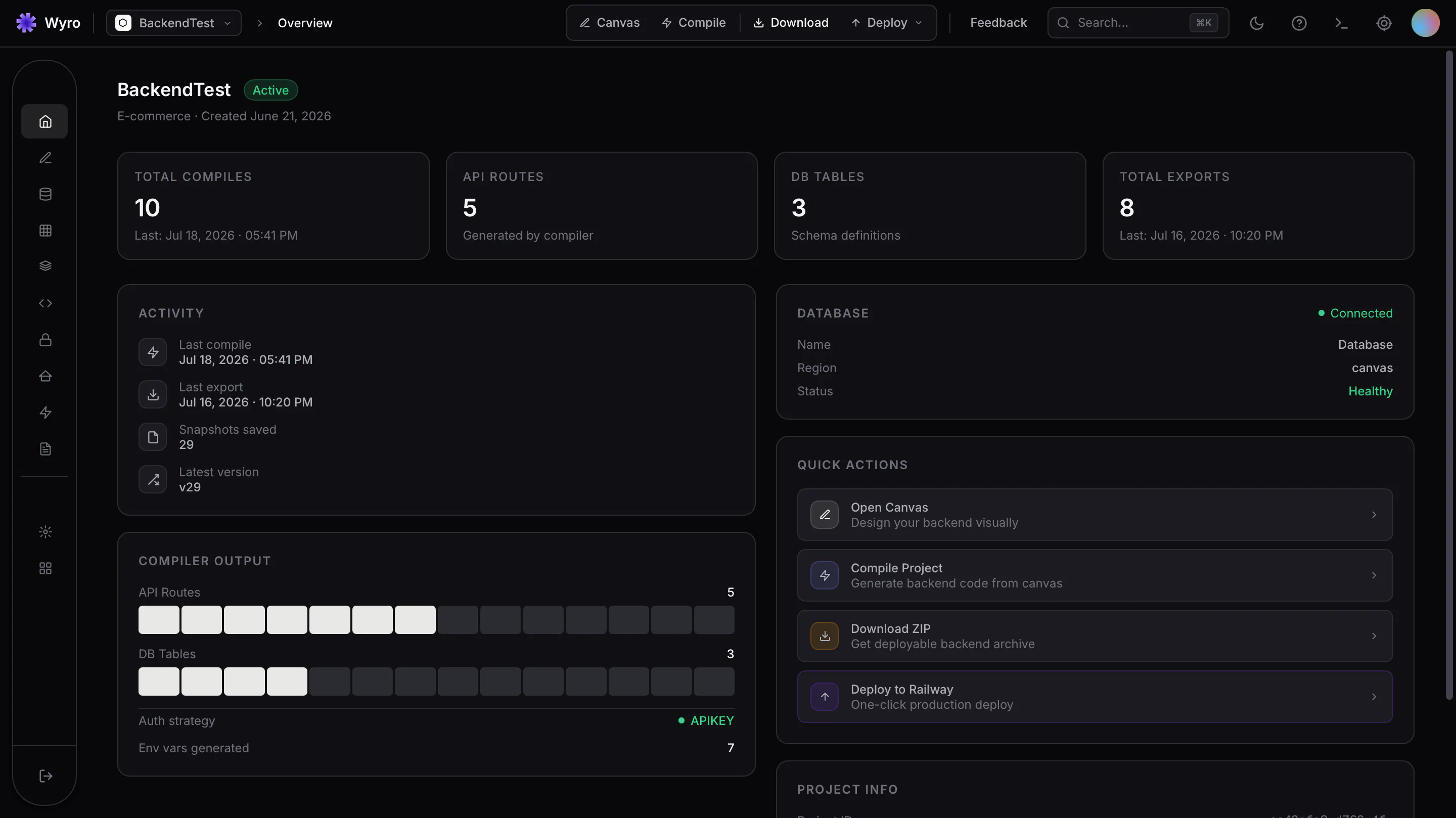
Task: Open the table grid icon in sidebar
Action: click(45, 230)
